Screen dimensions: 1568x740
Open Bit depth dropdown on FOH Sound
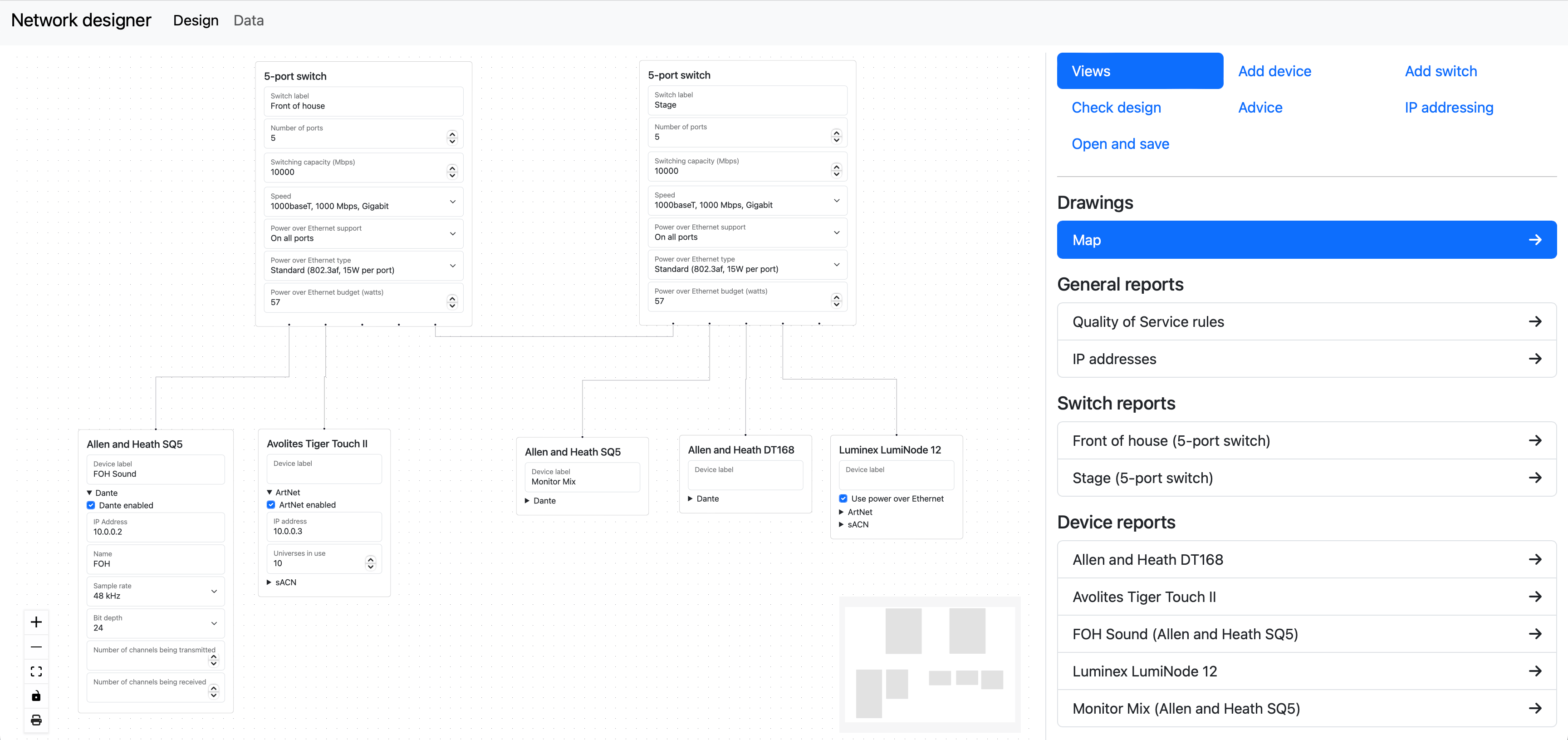[156, 623]
